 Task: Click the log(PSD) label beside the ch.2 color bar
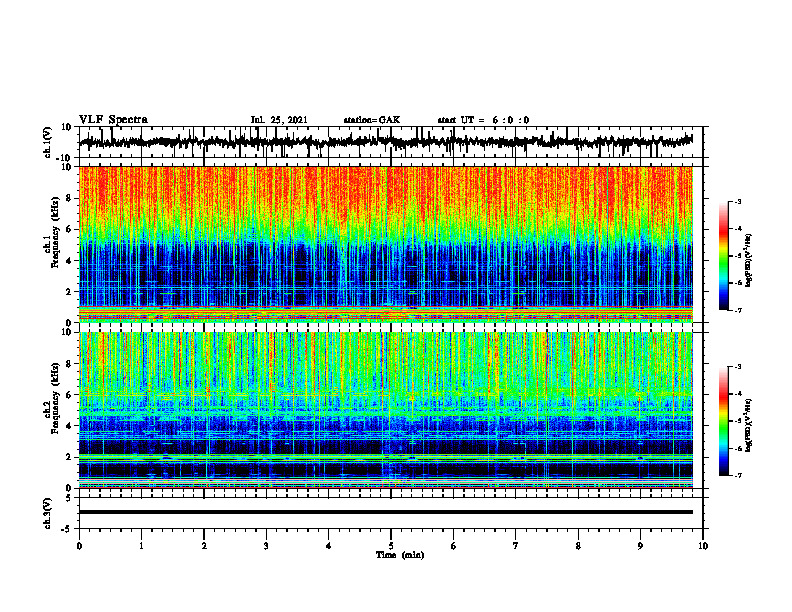click(749, 425)
